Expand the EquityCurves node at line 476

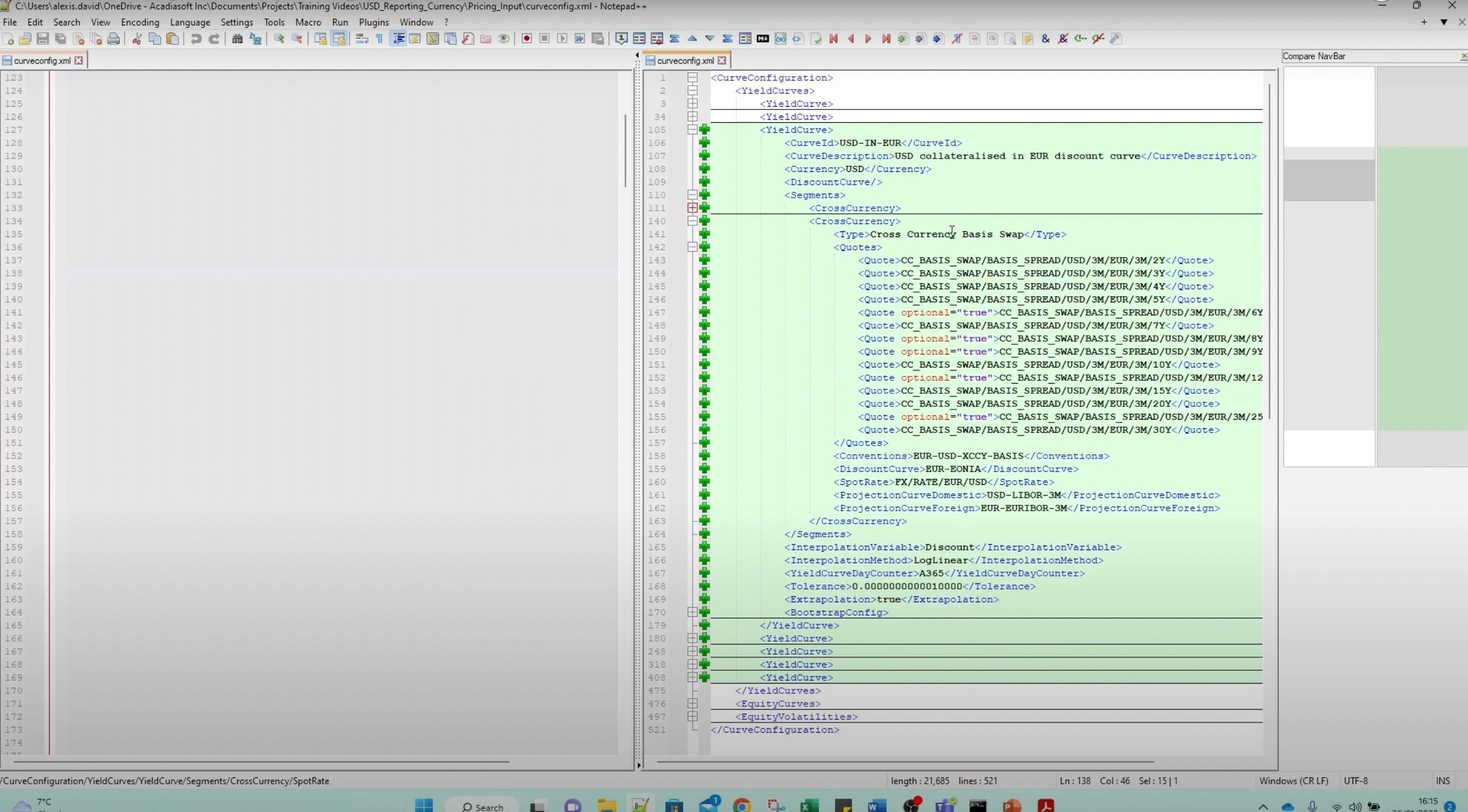692,704
